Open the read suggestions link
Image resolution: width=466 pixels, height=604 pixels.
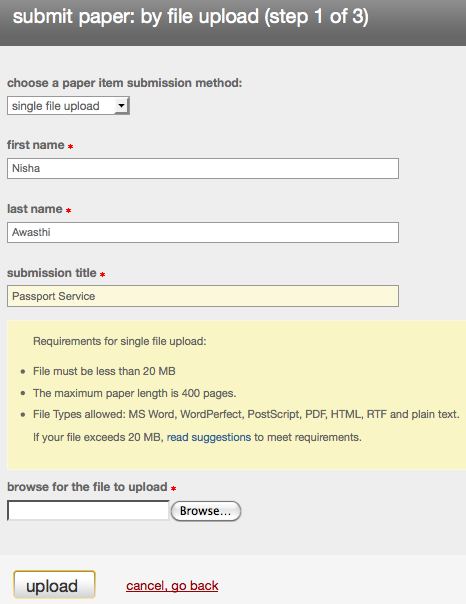209,437
